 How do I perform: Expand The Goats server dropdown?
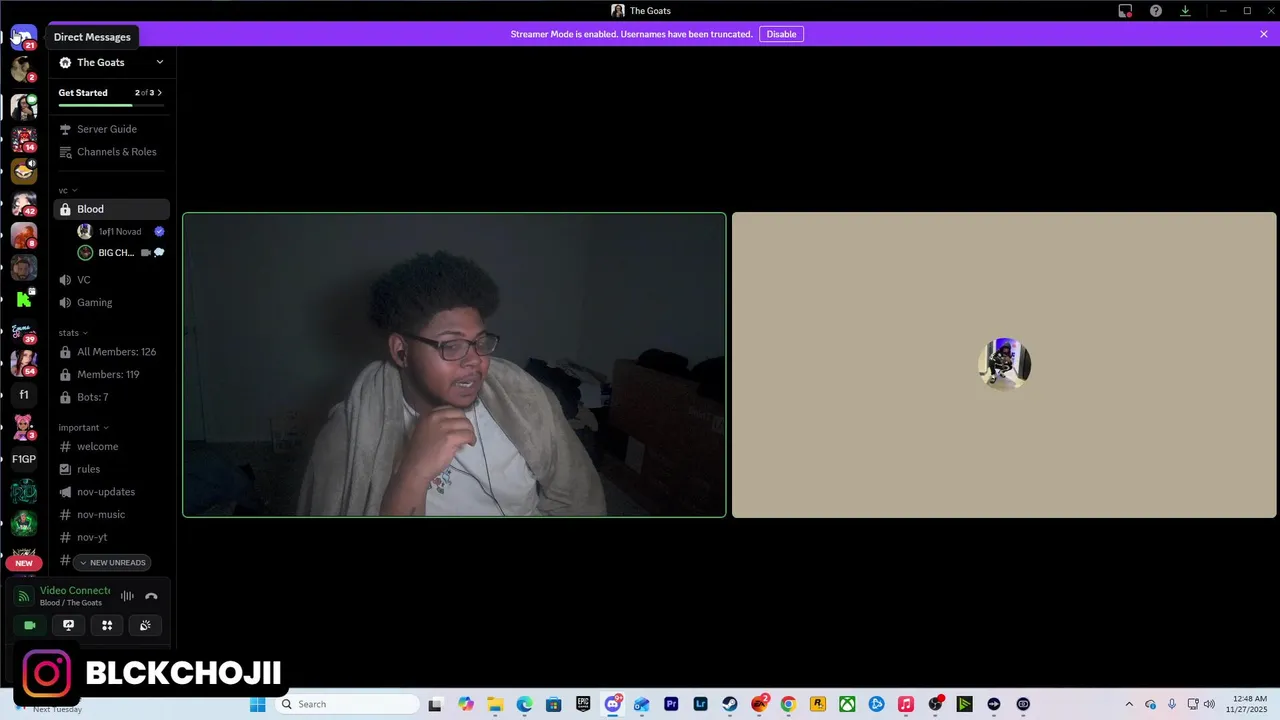click(x=159, y=62)
